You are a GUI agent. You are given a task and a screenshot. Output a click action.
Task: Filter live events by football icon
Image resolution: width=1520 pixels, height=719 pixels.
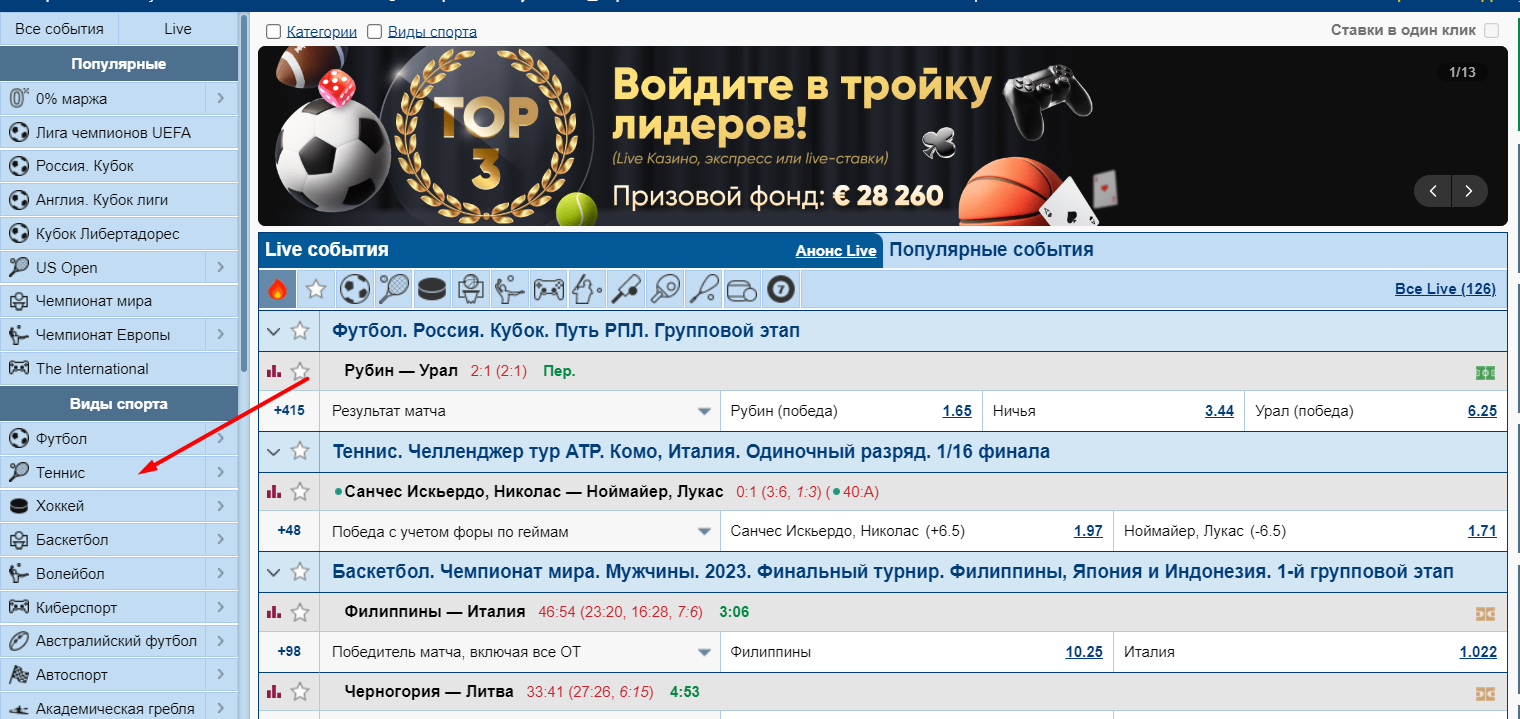click(355, 289)
